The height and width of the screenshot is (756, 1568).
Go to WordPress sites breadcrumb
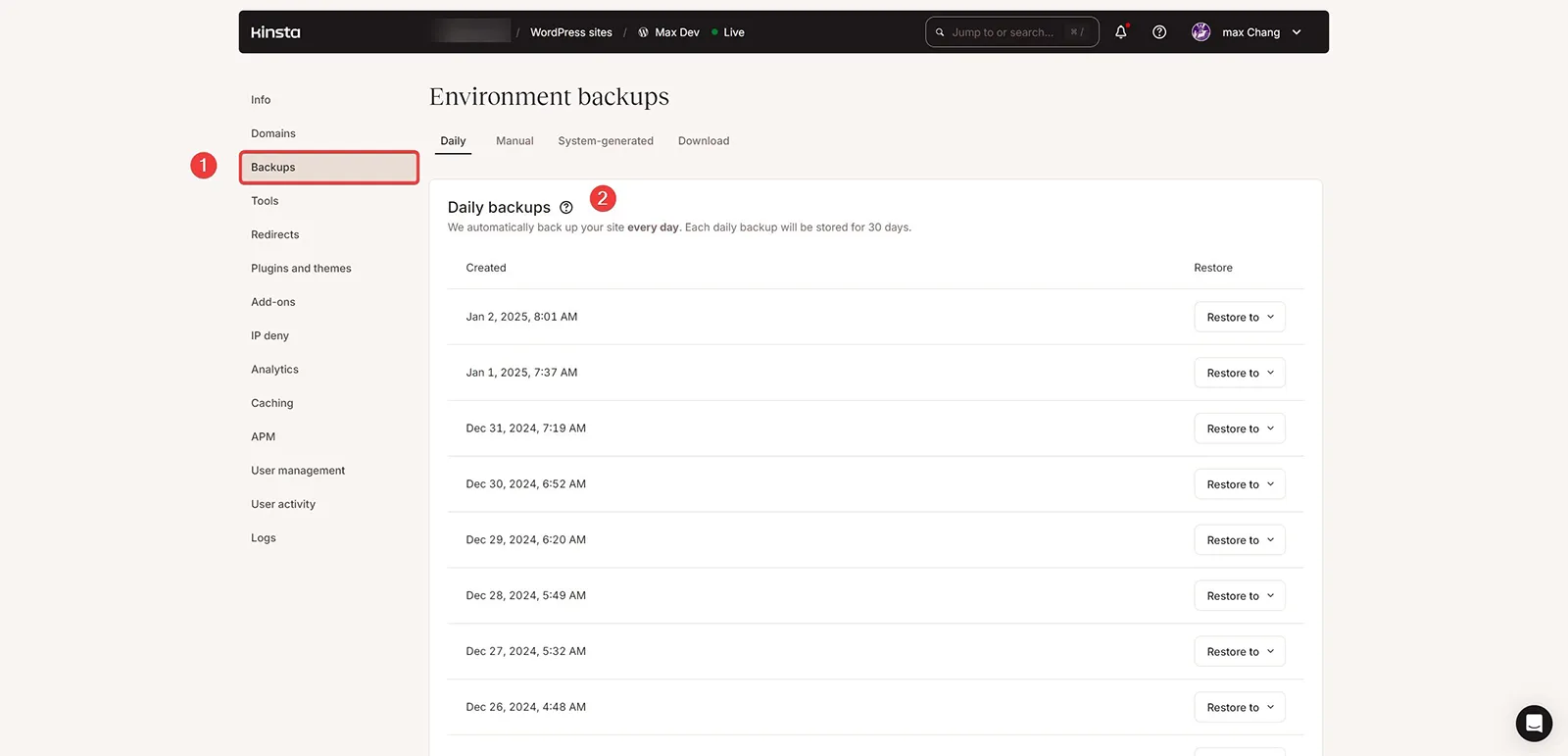[x=571, y=32]
